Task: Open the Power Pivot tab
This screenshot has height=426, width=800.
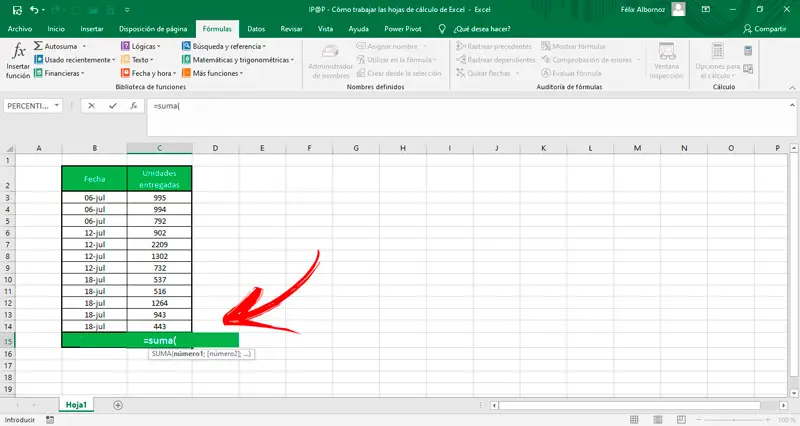Action: (x=403, y=29)
